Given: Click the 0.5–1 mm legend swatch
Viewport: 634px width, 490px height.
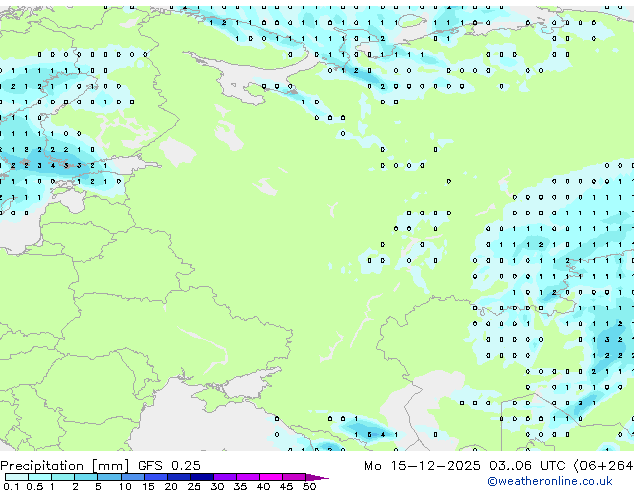Looking at the screenshot, I should 40,477.
